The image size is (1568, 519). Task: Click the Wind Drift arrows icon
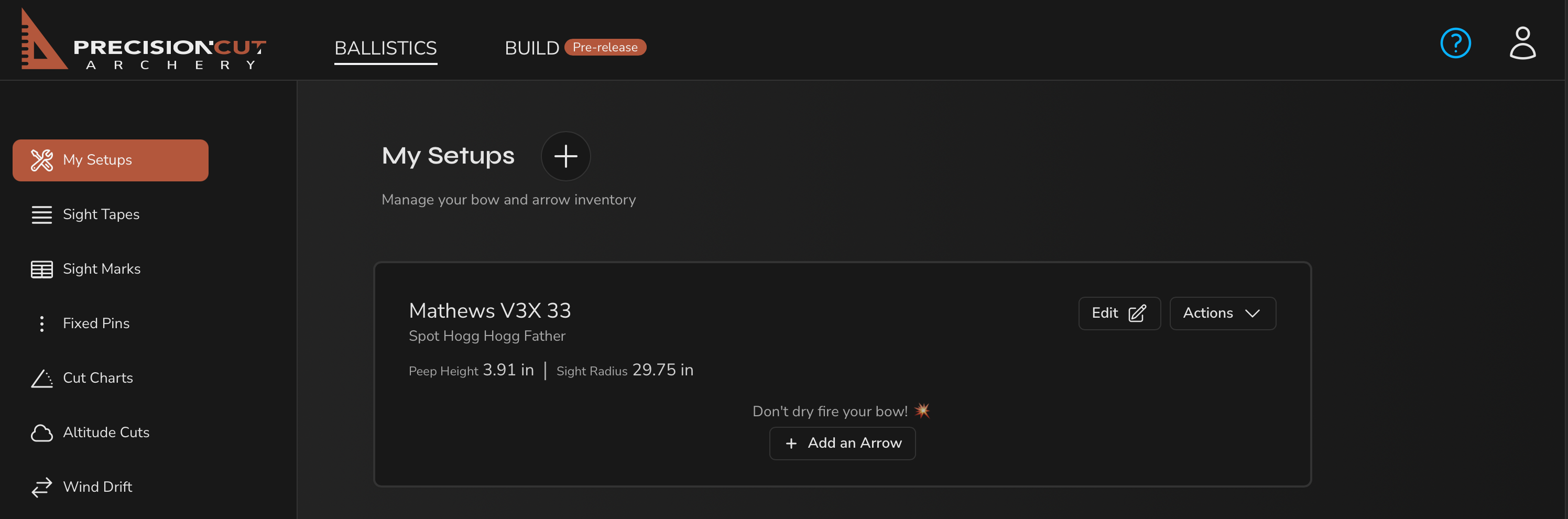point(41,488)
